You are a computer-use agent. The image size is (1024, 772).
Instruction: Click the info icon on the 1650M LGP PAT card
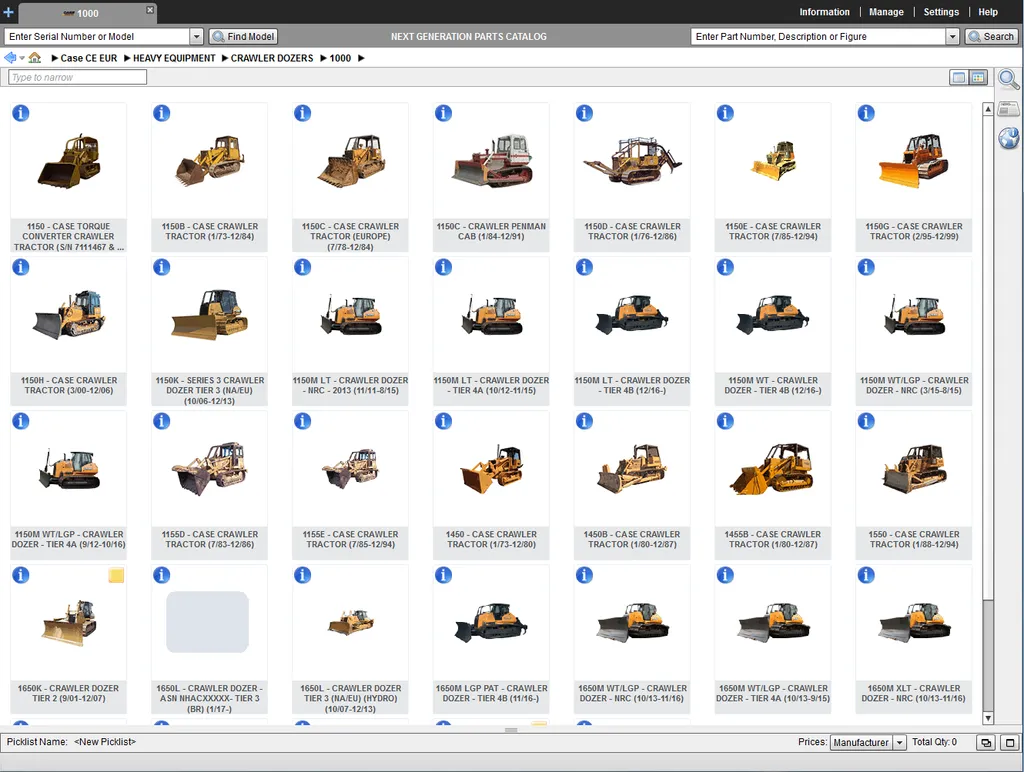pos(443,575)
